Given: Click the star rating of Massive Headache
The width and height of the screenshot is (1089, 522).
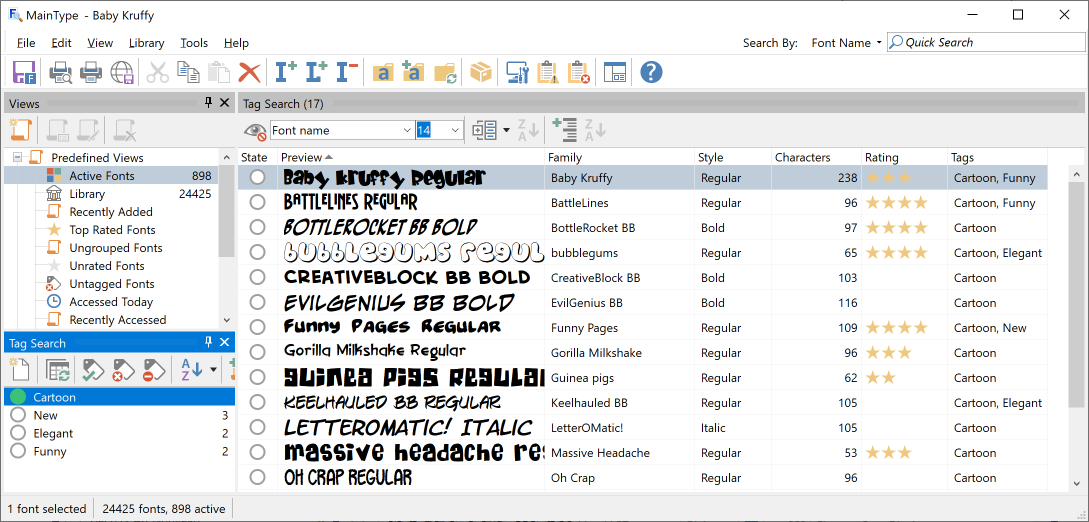Looking at the screenshot, I should tap(888, 453).
